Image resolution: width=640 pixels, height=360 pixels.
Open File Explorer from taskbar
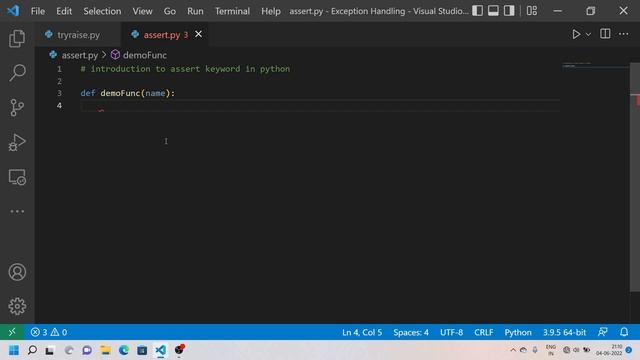pos(105,350)
